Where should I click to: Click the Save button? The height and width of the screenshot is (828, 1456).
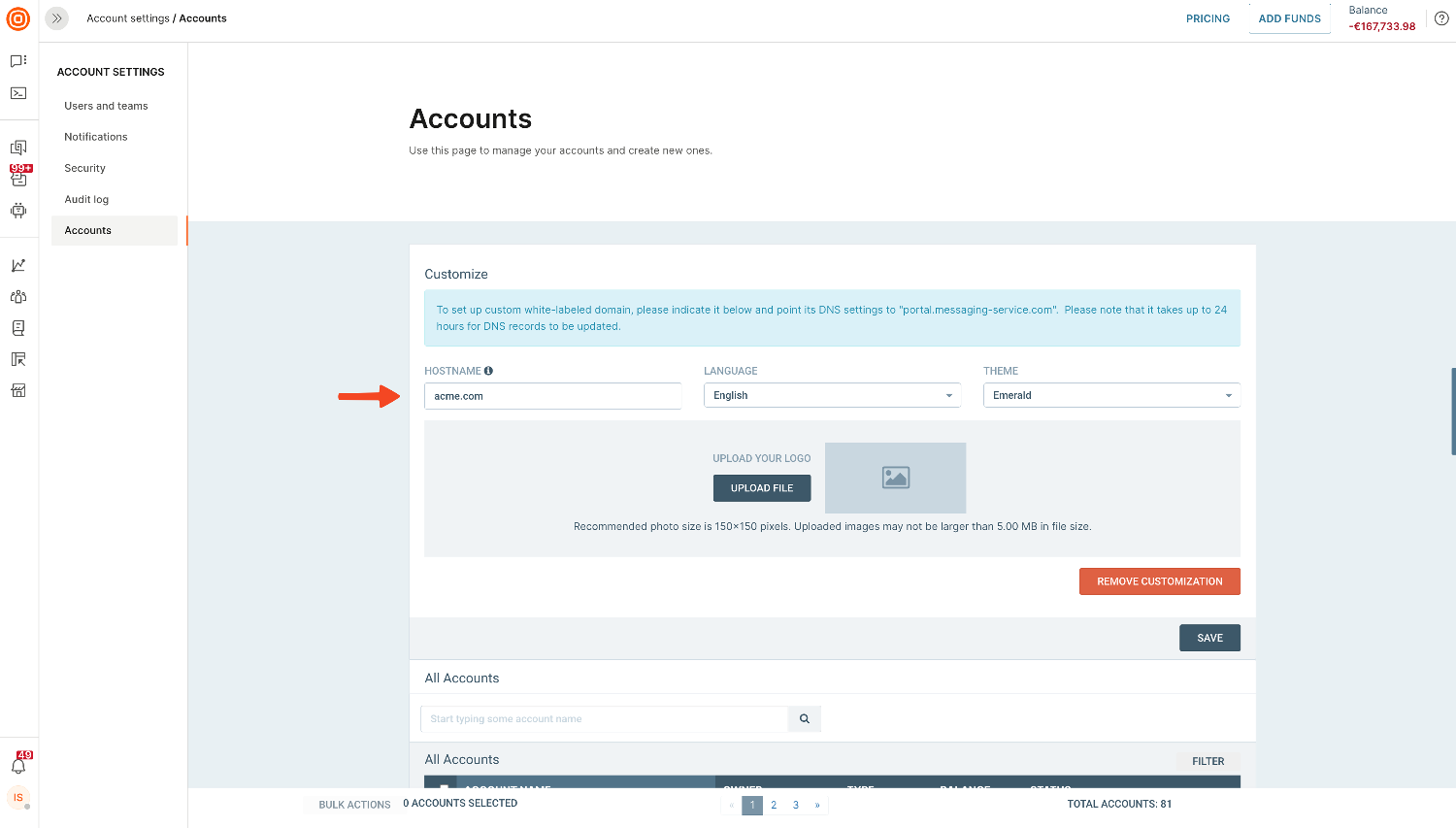1209,638
